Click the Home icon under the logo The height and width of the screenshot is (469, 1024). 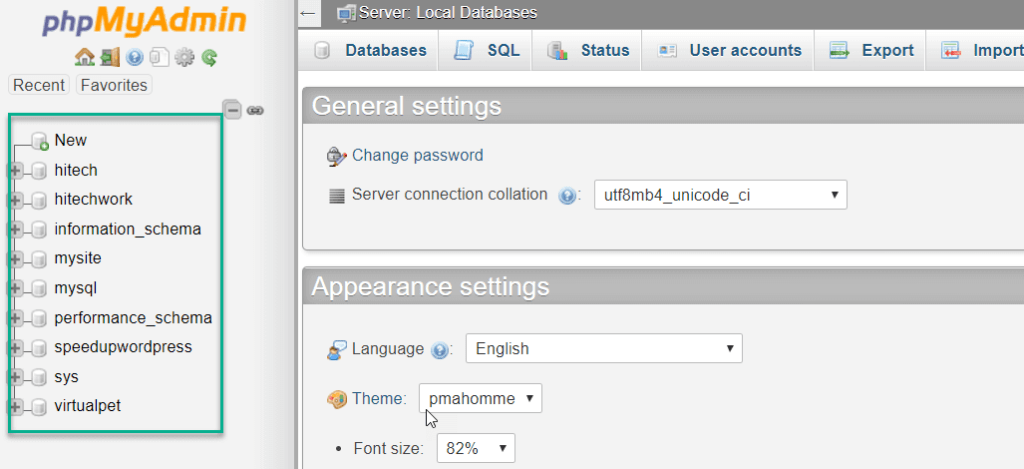point(85,57)
